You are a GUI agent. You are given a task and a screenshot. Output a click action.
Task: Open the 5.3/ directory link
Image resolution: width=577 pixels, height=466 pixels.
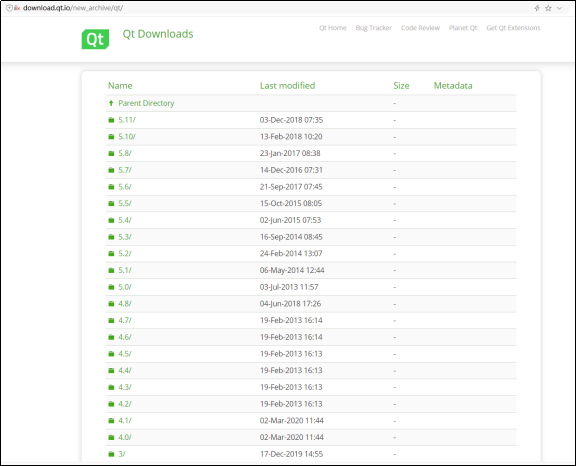(x=125, y=237)
